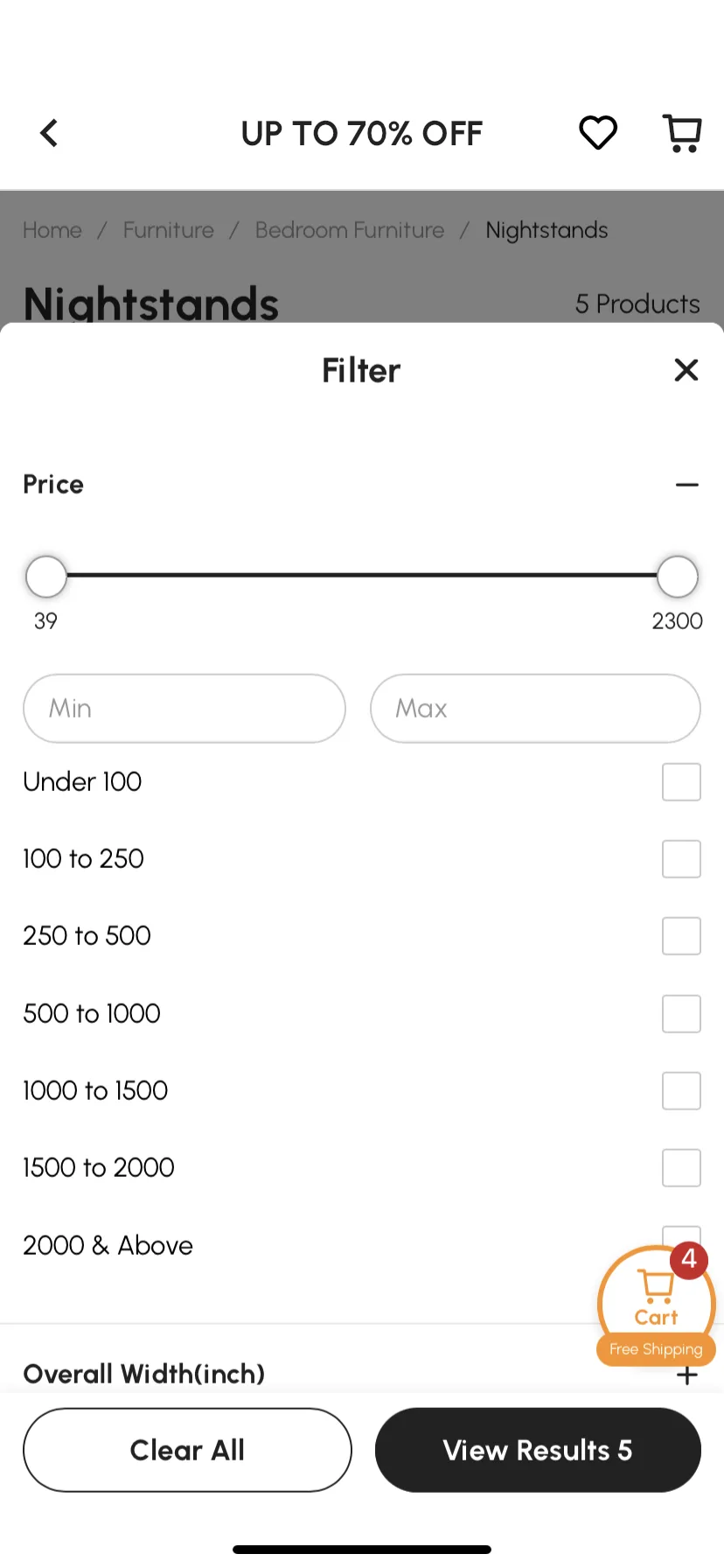Select the Price section heading

click(x=53, y=484)
